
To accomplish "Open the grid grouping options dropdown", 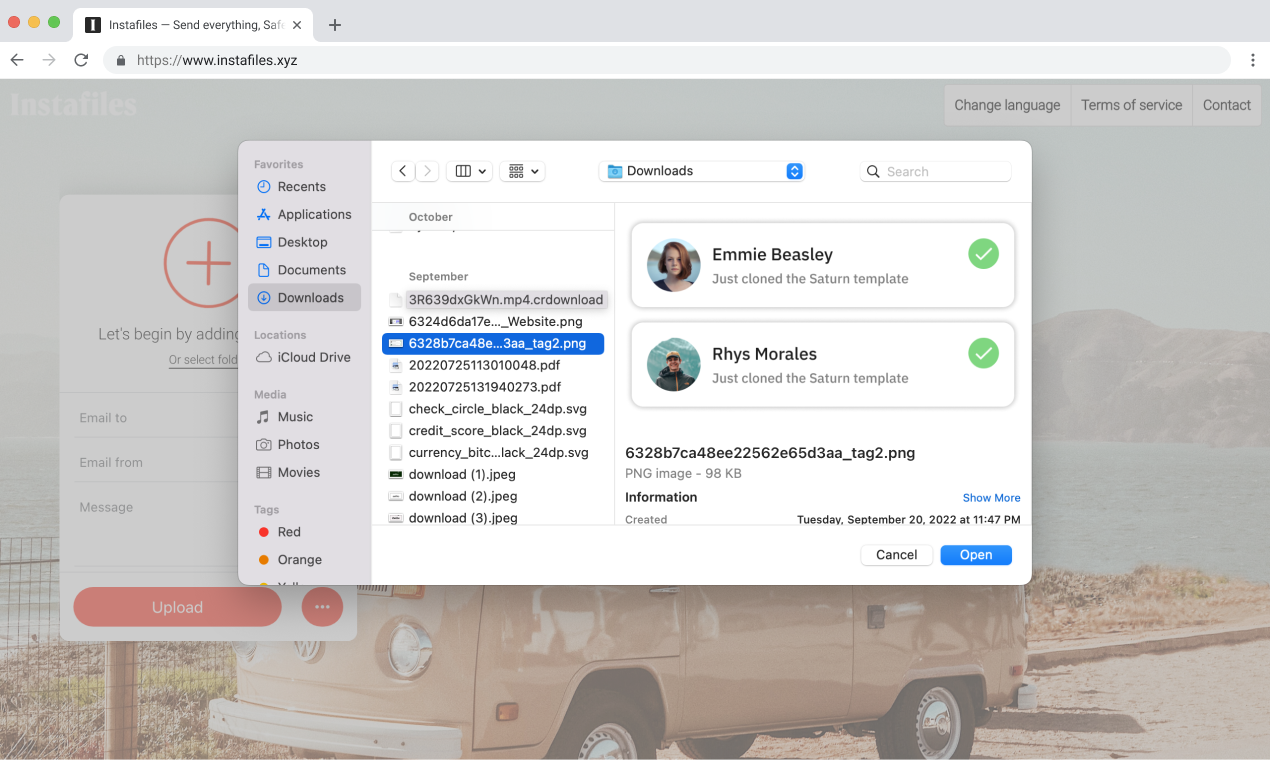I will 522,171.
